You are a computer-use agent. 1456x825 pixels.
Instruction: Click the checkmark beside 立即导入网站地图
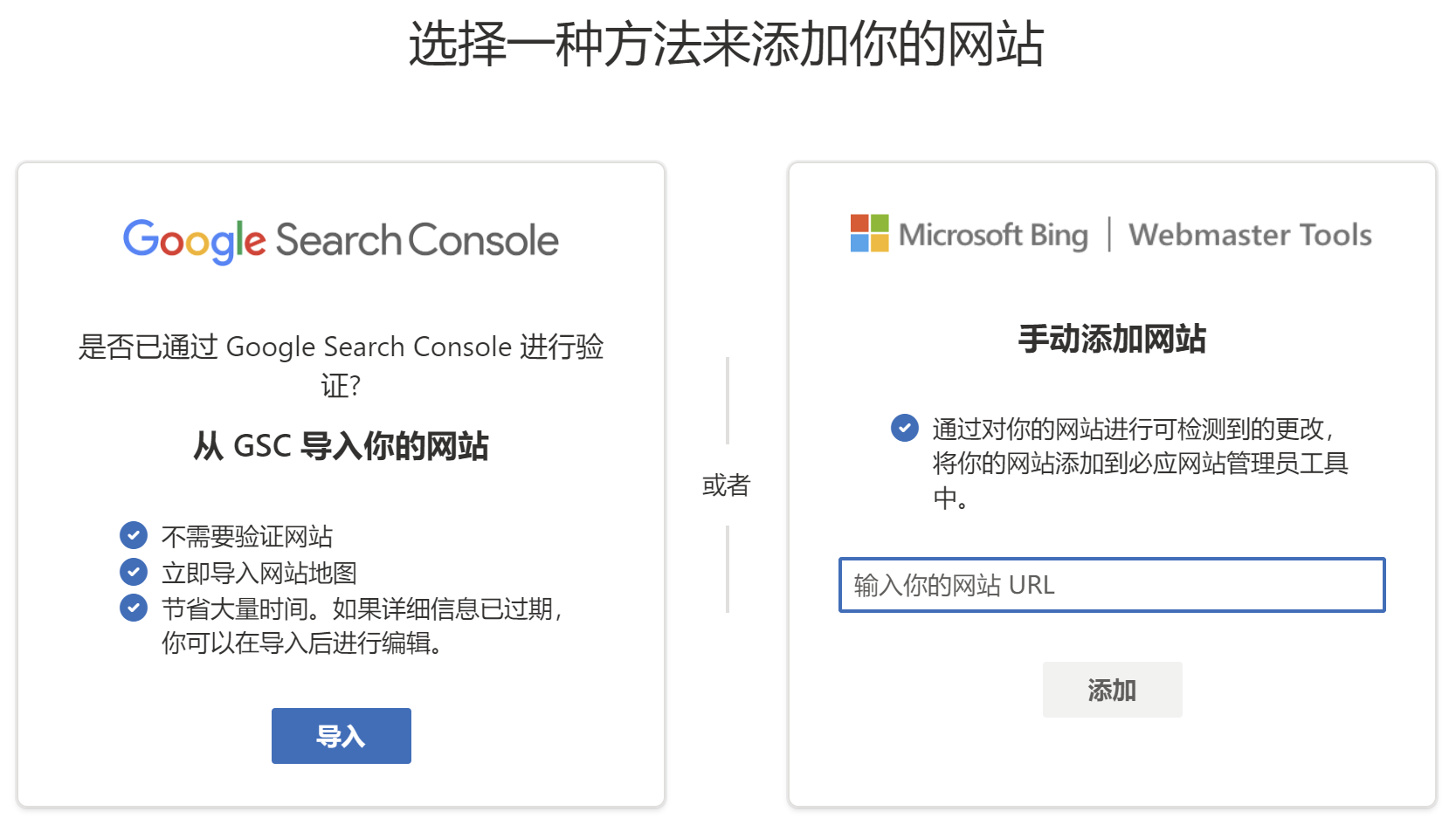[133, 572]
